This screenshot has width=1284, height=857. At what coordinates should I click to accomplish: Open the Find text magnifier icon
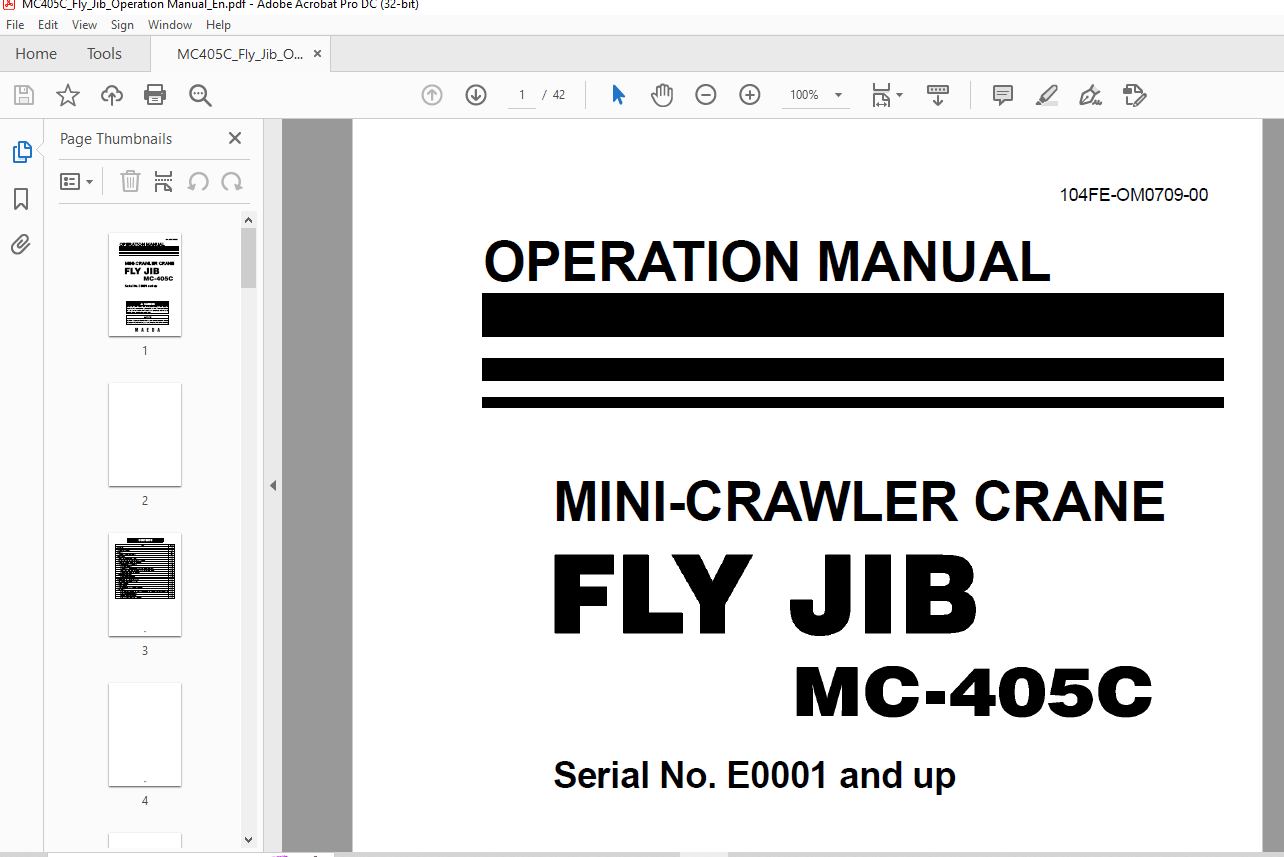[200, 95]
